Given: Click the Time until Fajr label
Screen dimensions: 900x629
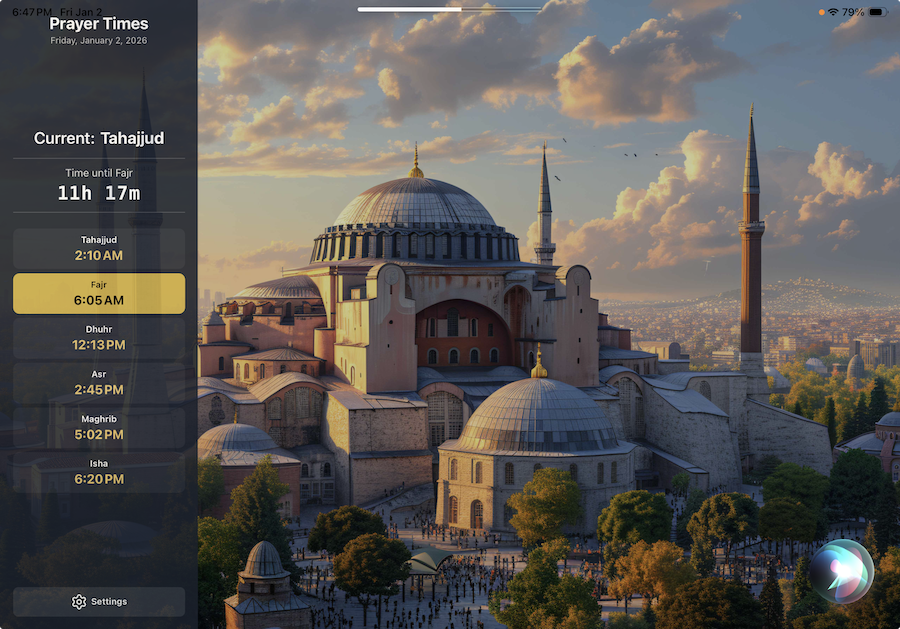Looking at the screenshot, I should 97,172.
